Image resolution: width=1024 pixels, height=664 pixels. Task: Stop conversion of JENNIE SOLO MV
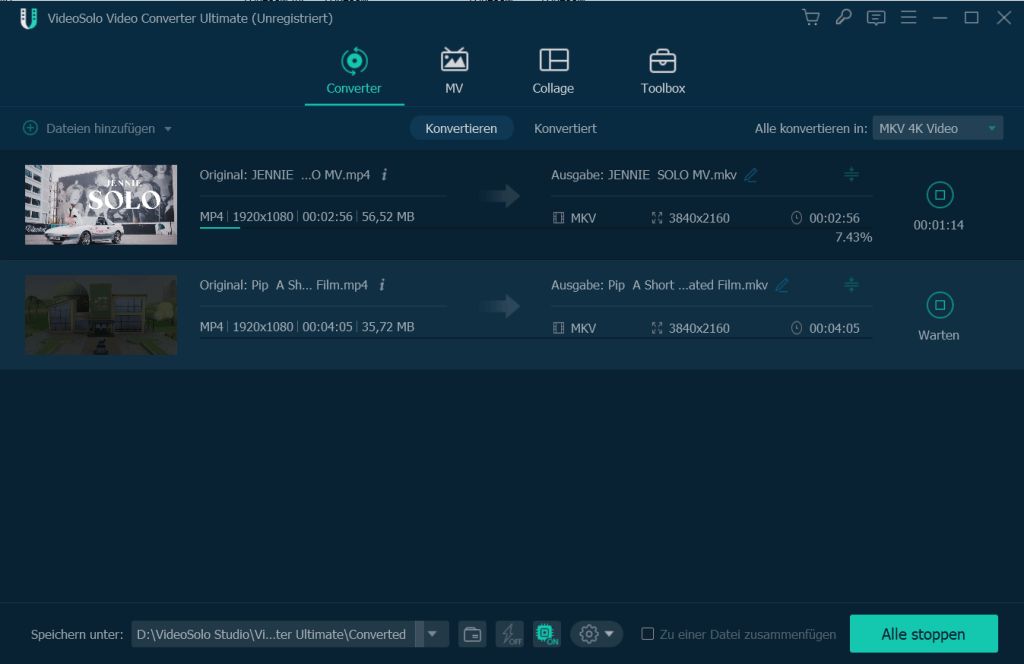click(939, 195)
